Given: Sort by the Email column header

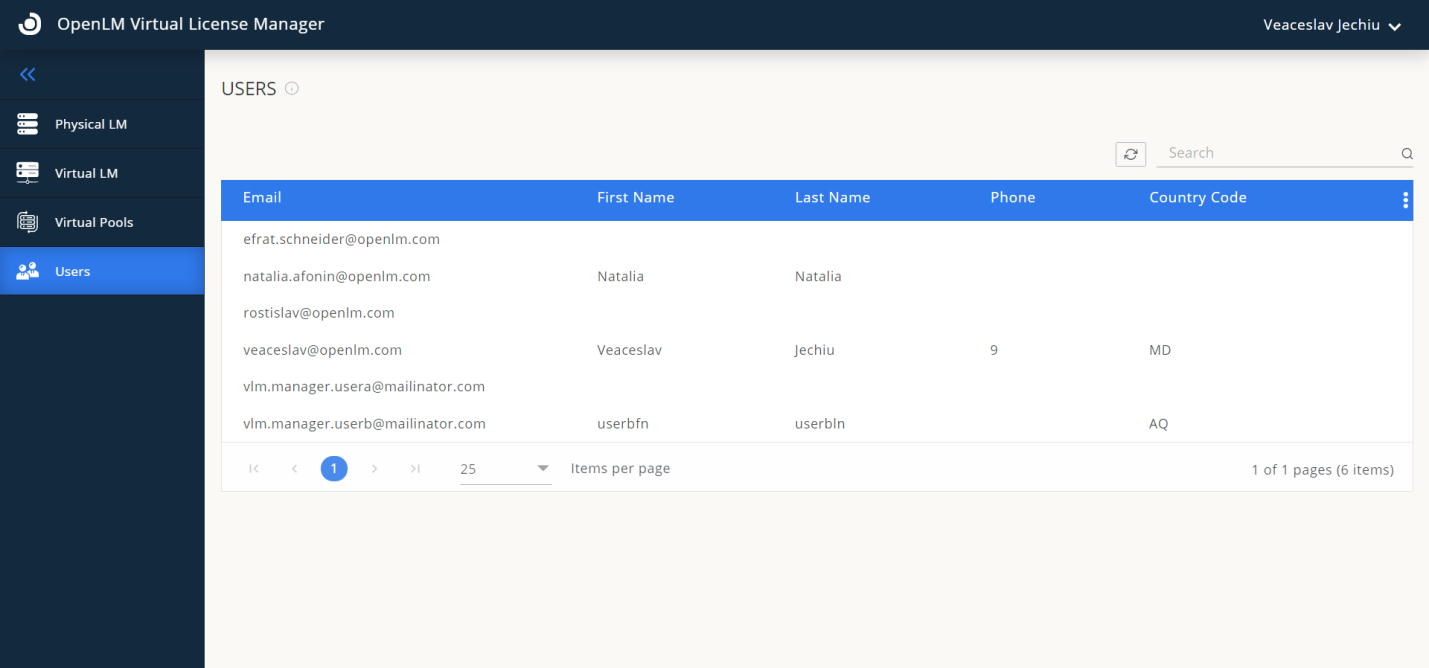Looking at the screenshot, I should (262, 198).
